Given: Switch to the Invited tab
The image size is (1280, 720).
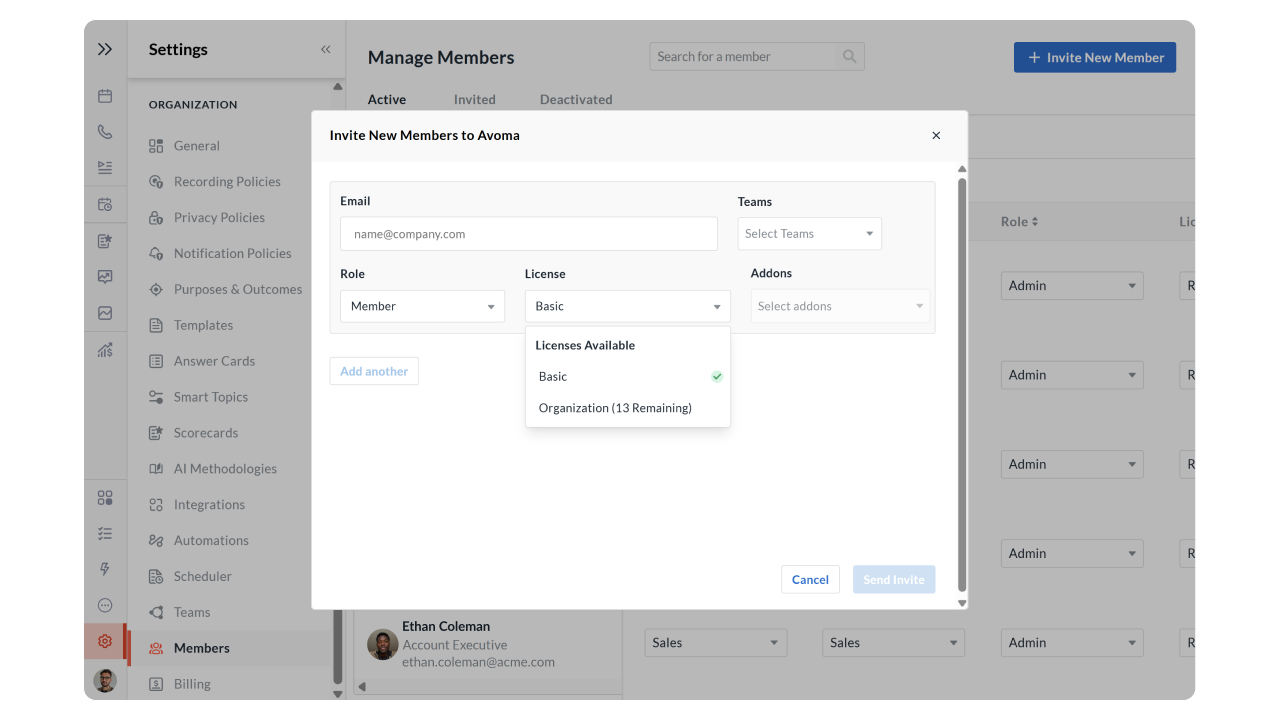Looking at the screenshot, I should click(x=475, y=99).
